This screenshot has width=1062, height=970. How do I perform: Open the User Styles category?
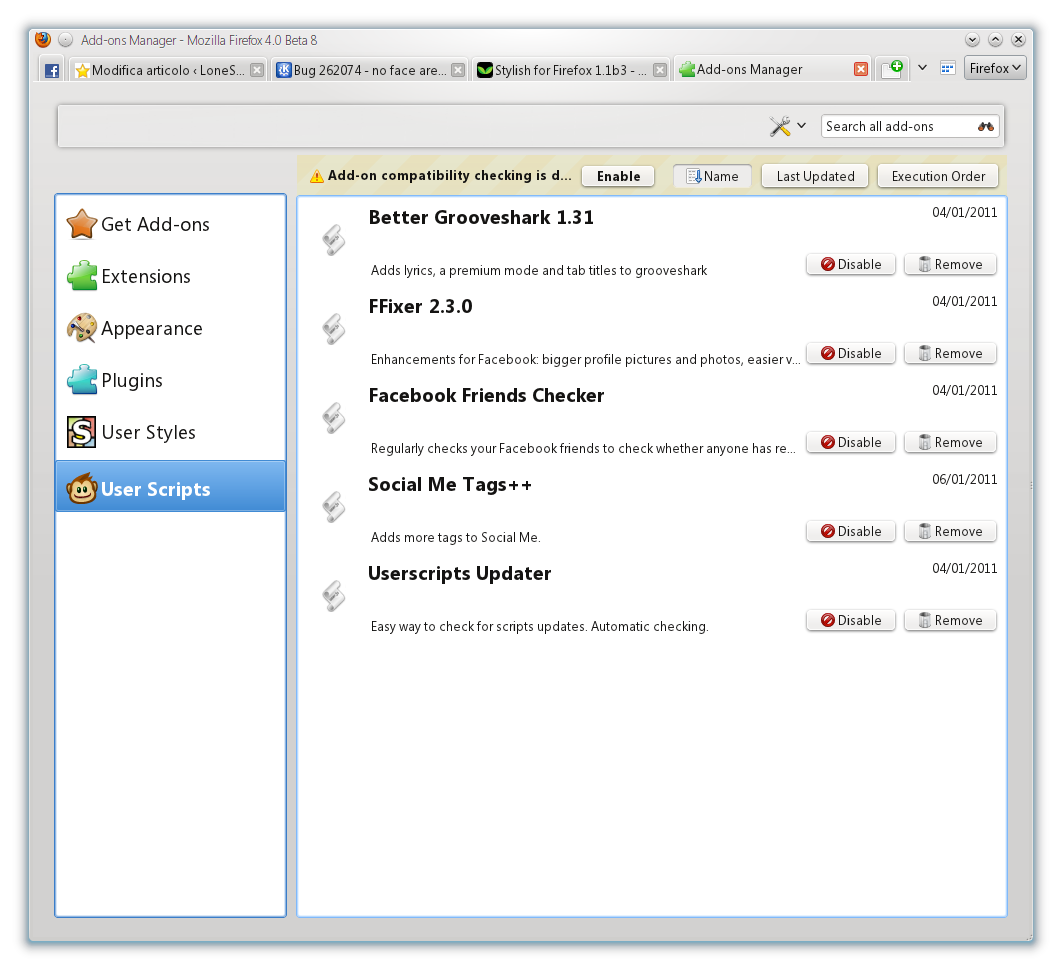[x=171, y=432]
